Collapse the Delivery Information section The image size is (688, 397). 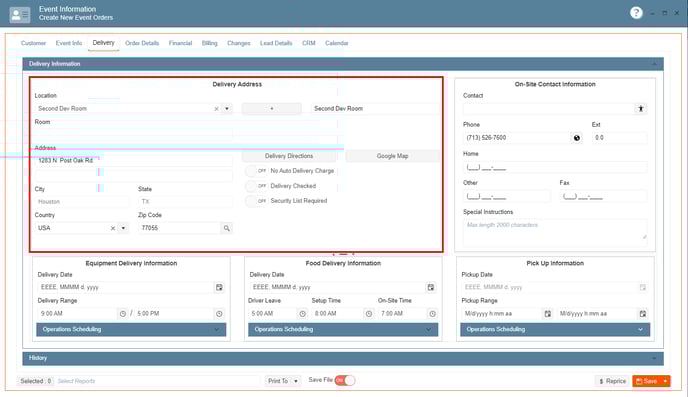click(x=654, y=64)
